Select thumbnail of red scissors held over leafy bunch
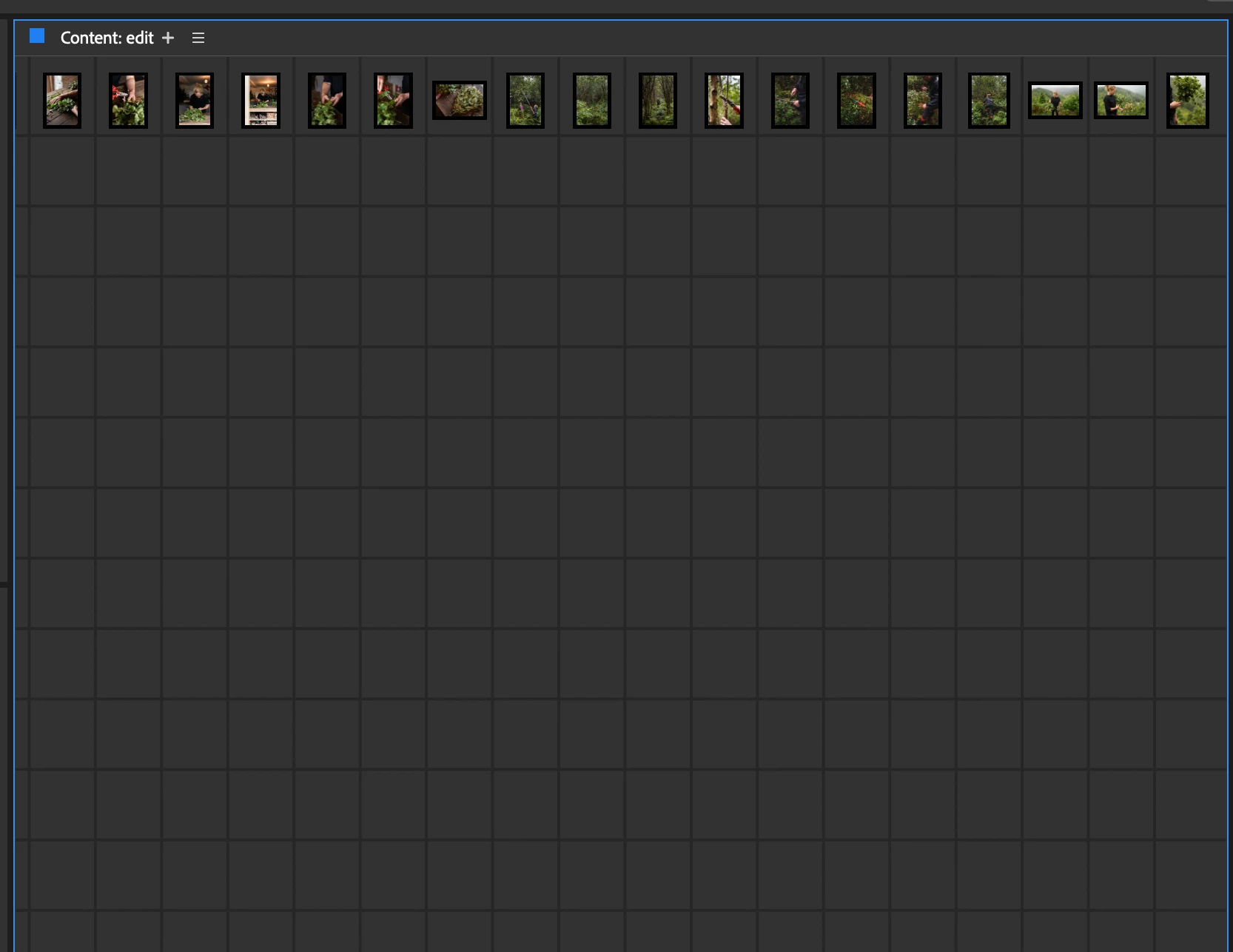The width and height of the screenshot is (1233, 952). point(128,101)
